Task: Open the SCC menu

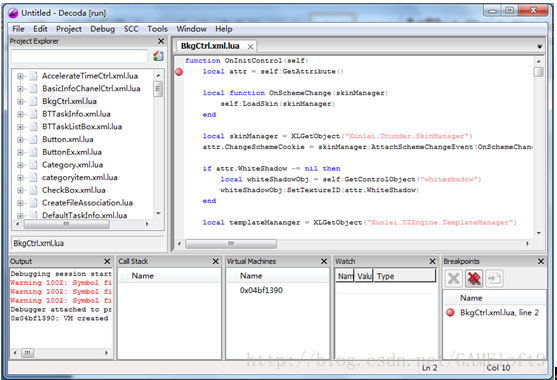Action: tap(131, 29)
